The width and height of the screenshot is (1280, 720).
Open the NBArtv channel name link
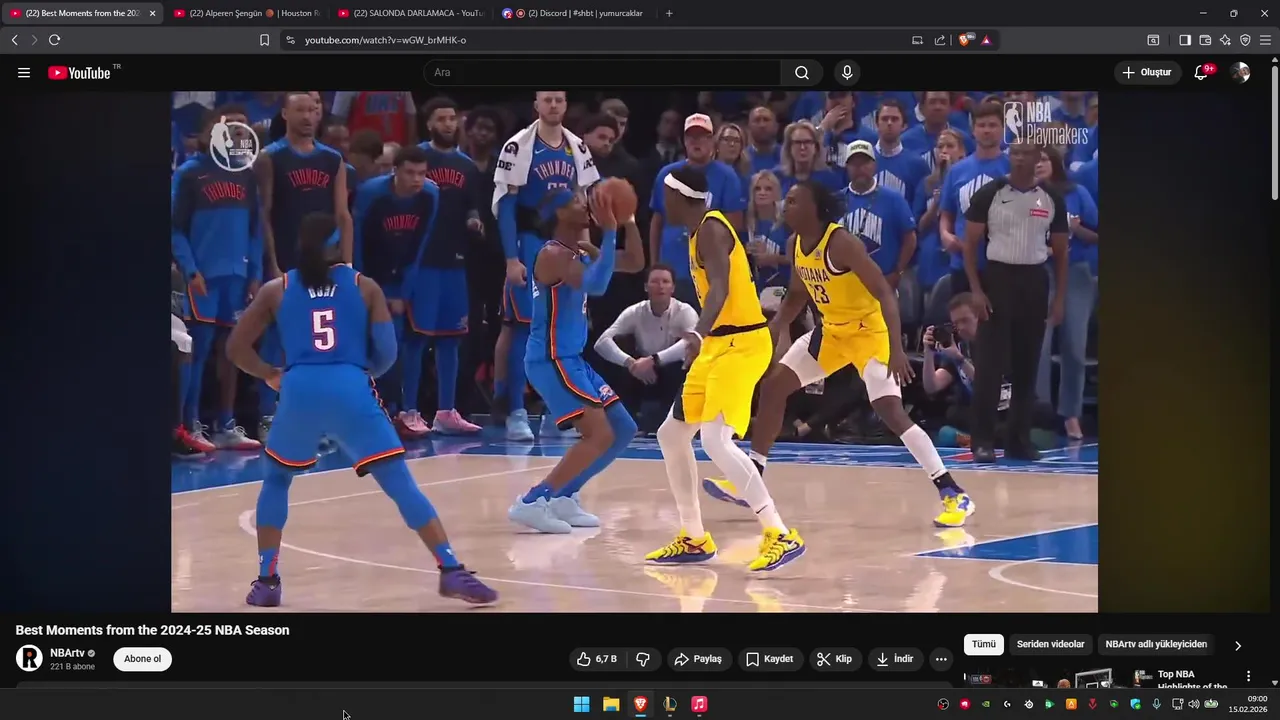[x=67, y=653]
